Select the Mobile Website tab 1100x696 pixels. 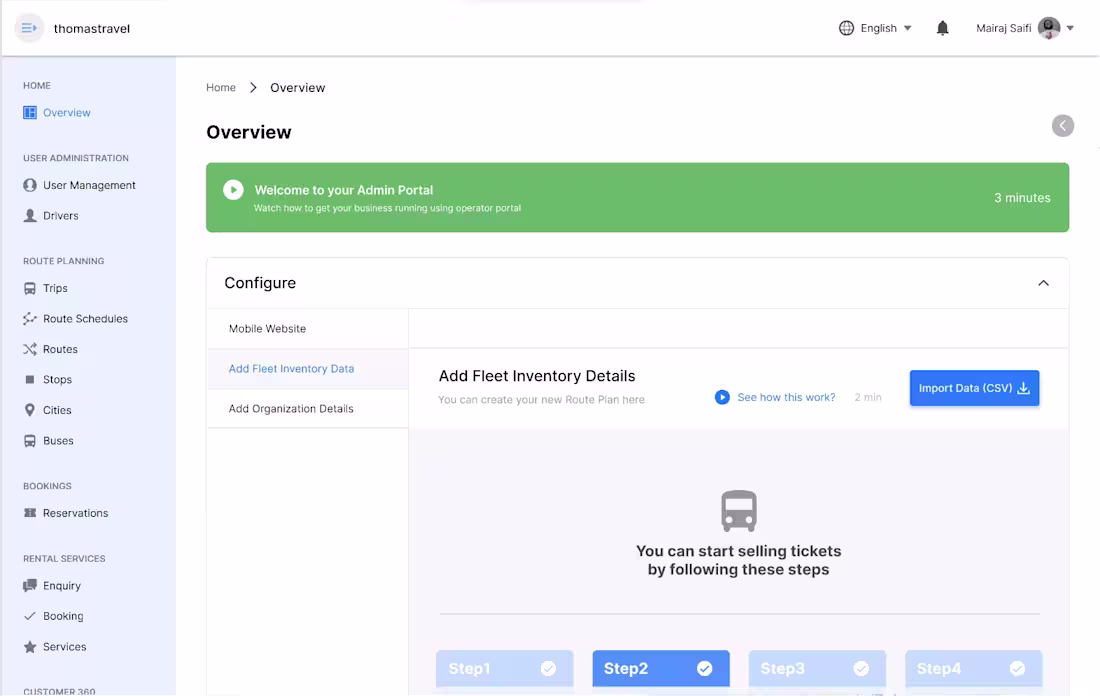coord(267,329)
